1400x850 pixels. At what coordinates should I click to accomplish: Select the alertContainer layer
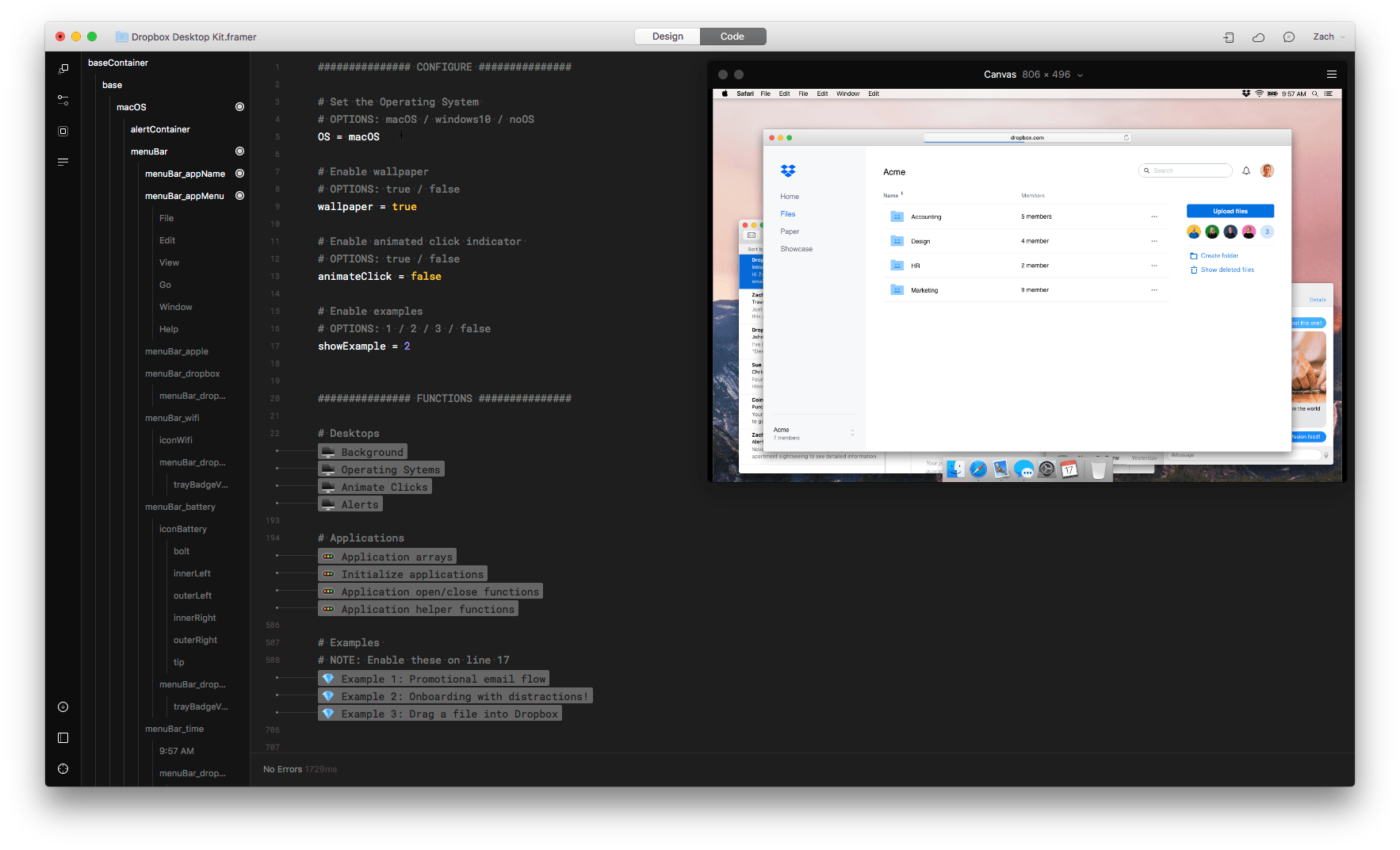click(x=160, y=129)
